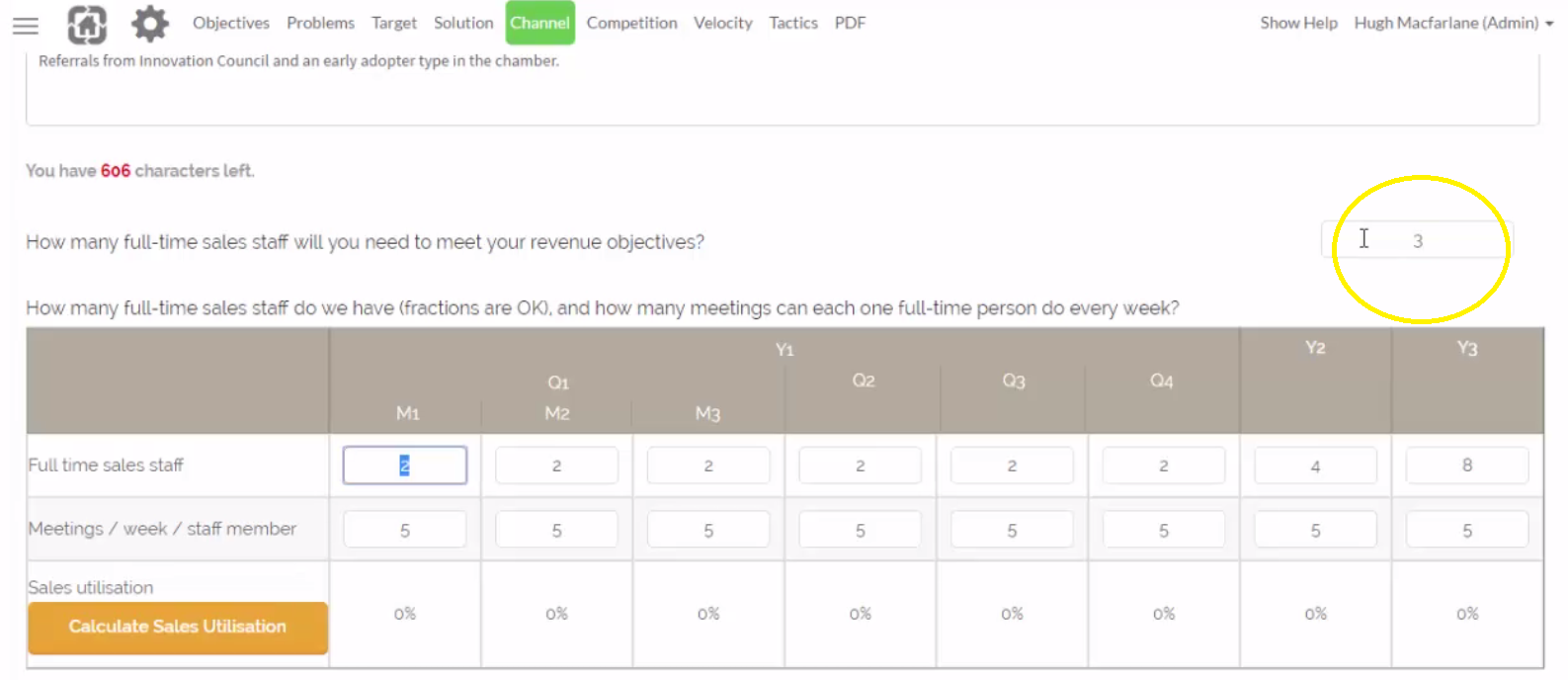Screen dimensions: 1568x680
Task: Select the Y2 meetings per week field
Action: [1315, 529]
